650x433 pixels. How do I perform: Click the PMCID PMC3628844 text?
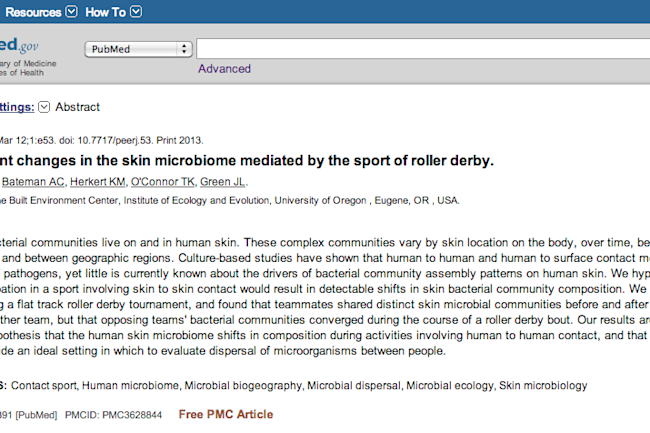(114, 415)
